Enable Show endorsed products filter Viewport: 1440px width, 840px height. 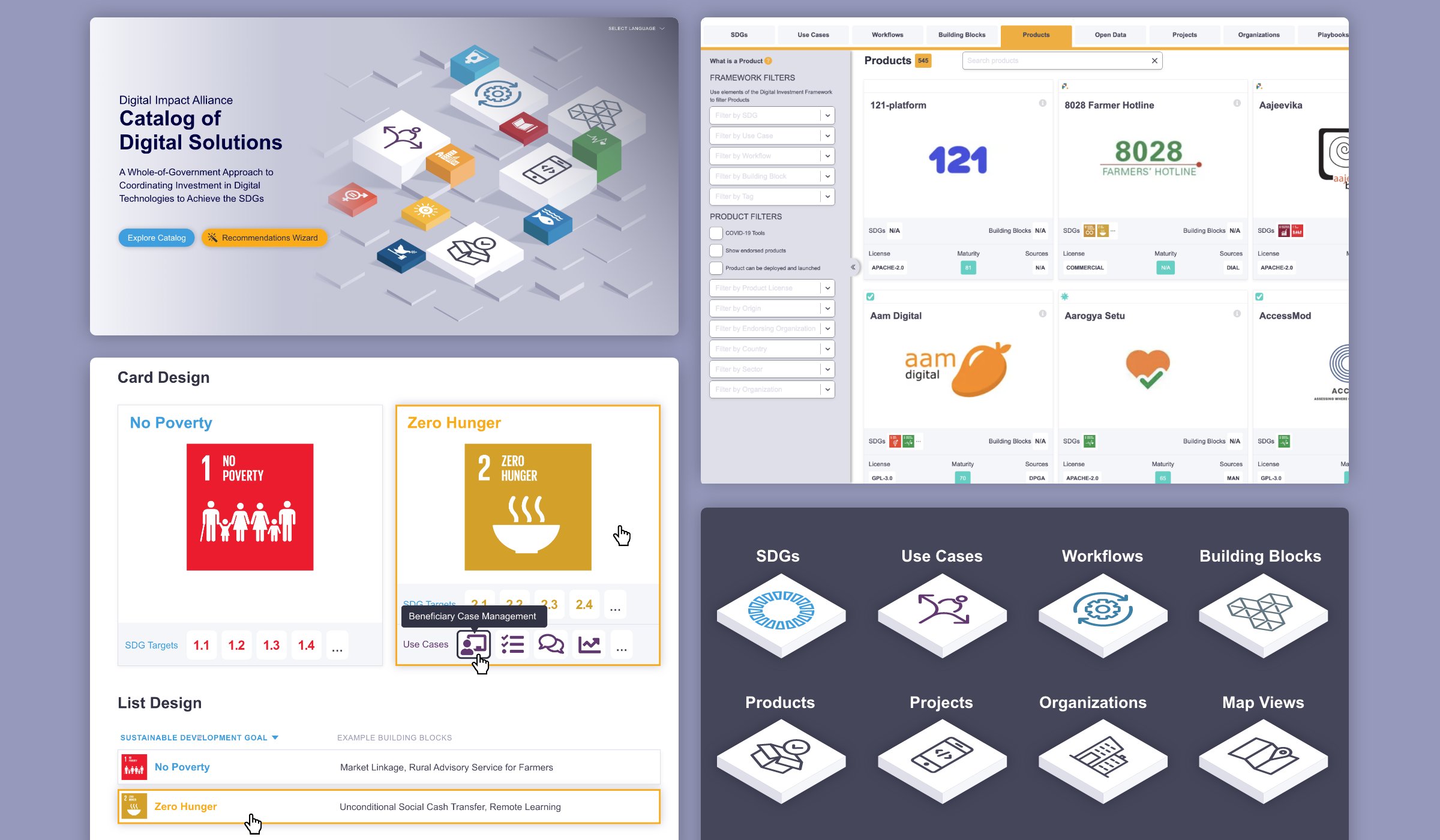pyautogui.click(x=717, y=250)
